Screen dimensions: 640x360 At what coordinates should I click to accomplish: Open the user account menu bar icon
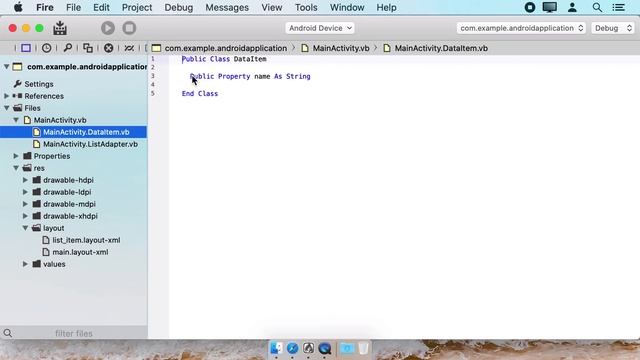tap(572, 7)
